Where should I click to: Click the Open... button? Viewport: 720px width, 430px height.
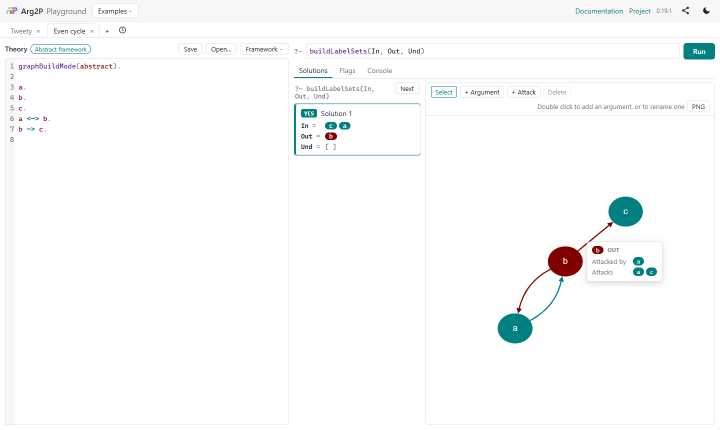pyautogui.click(x=221, y=49)
